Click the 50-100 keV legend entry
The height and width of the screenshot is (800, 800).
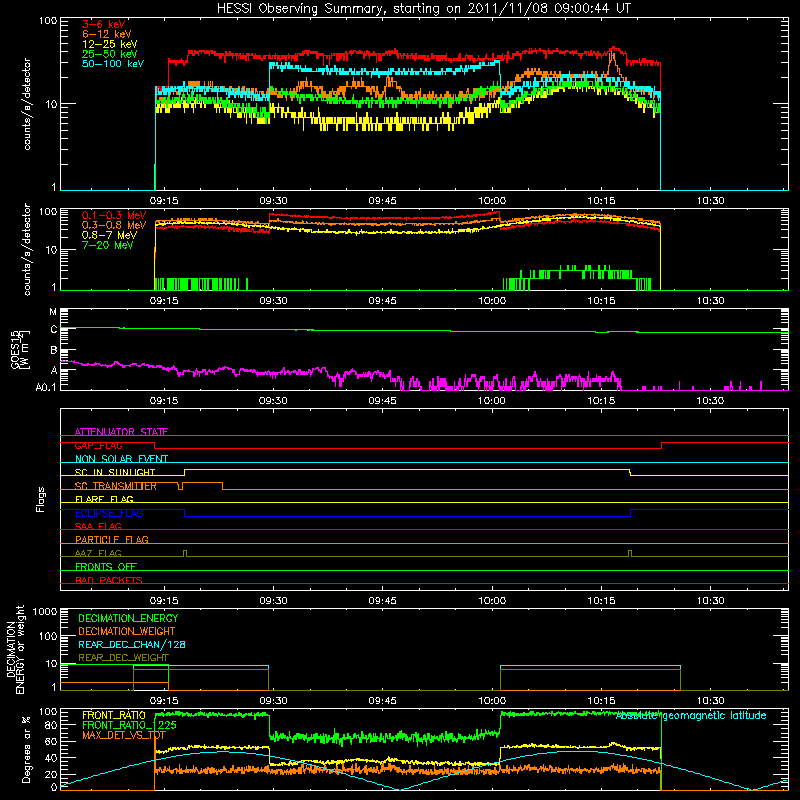(x=113, y=64)
